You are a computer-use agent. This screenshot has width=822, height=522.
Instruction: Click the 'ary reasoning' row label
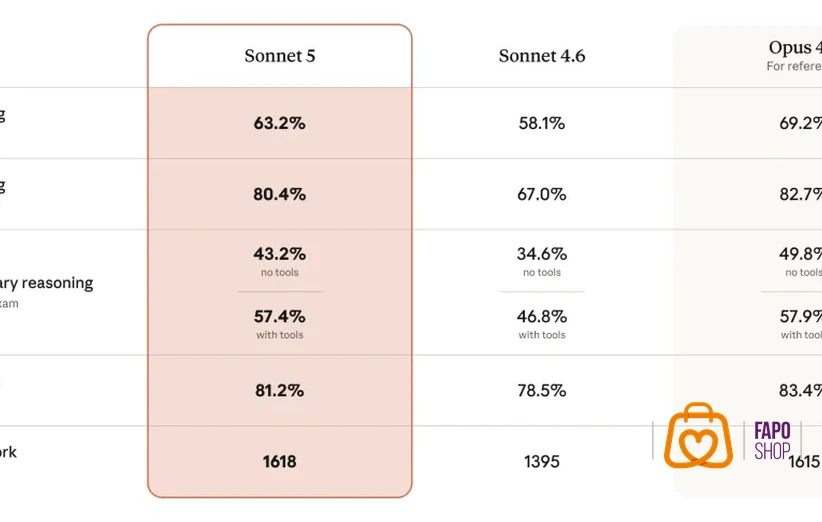coord(47,283)
